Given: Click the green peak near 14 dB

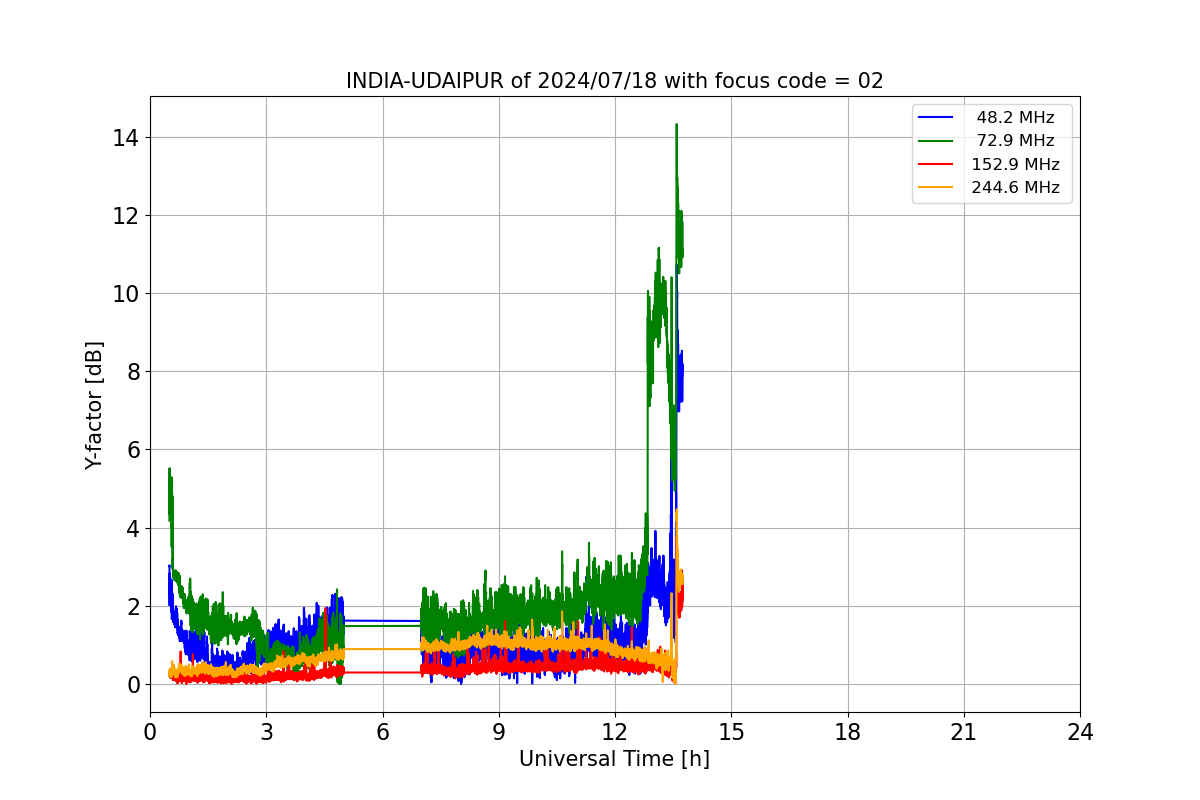Looking at the screenshot, I should pos(677,126).
